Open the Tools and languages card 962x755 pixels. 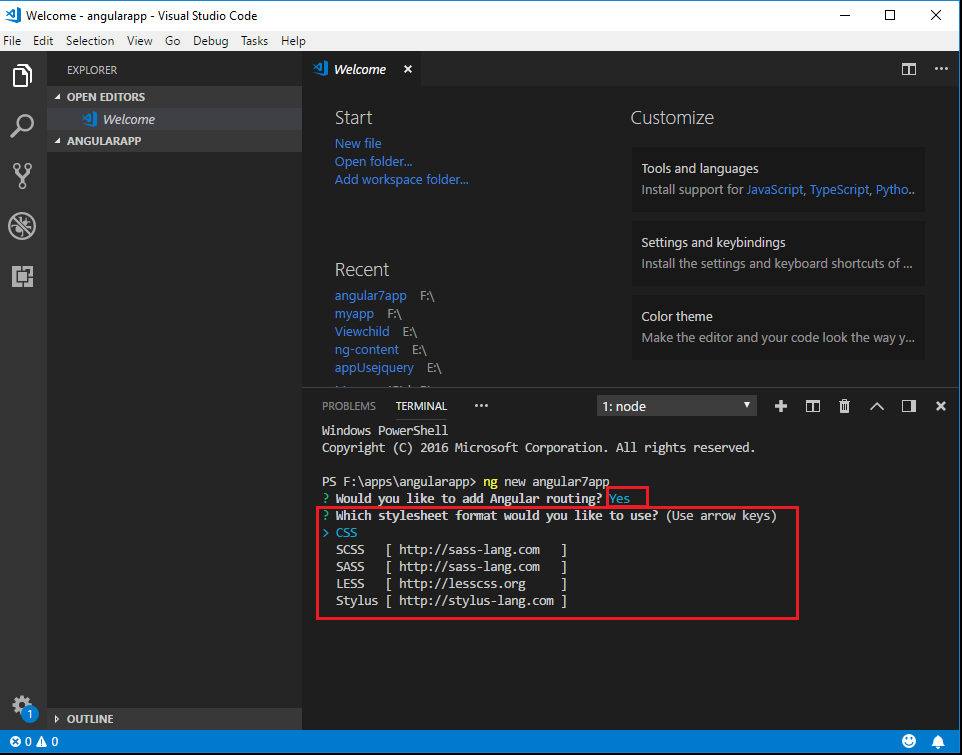click(x=778, y=179)
